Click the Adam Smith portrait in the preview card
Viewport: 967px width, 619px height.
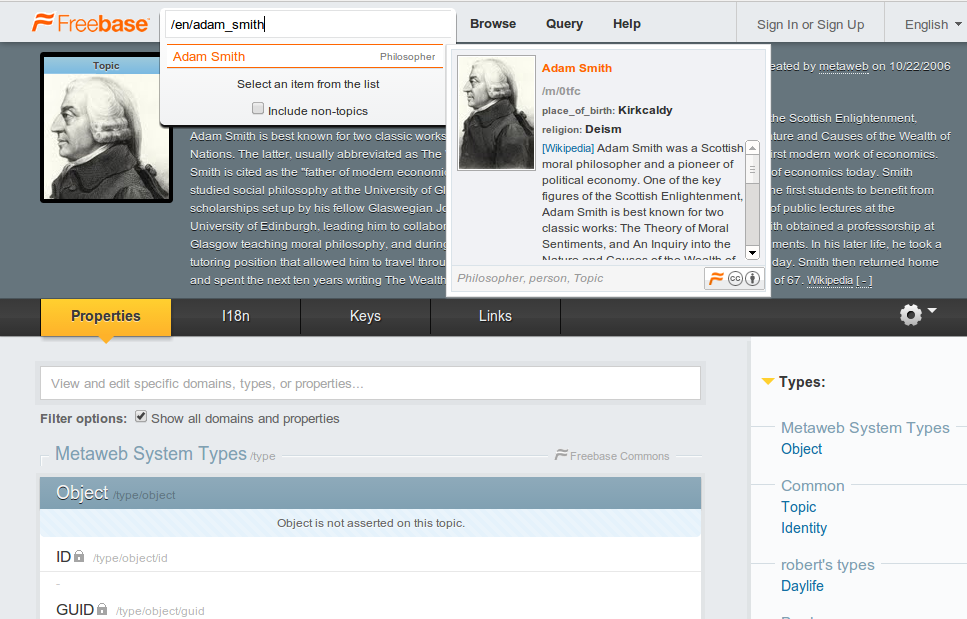[496, 112]
